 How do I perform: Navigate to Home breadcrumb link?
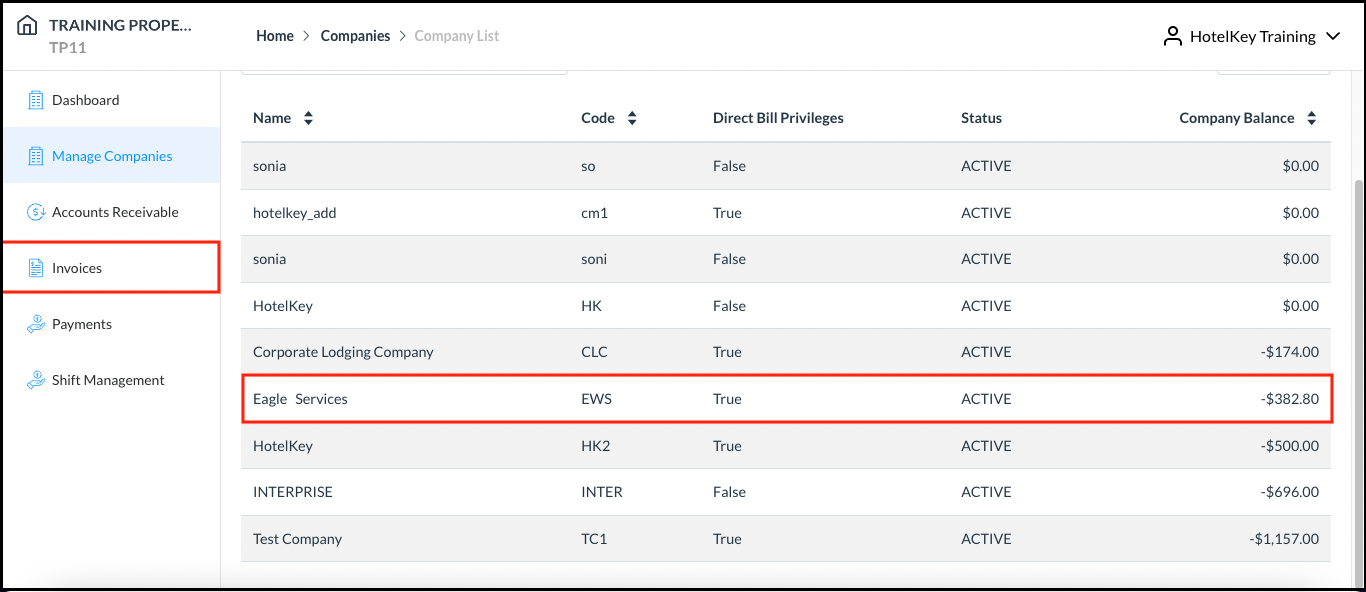click(x=275, y=36)
